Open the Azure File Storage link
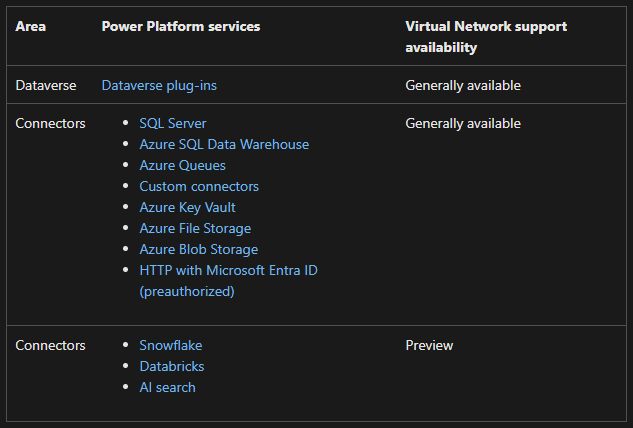Screen dimensions: 633x428 (x=195, y=228)
